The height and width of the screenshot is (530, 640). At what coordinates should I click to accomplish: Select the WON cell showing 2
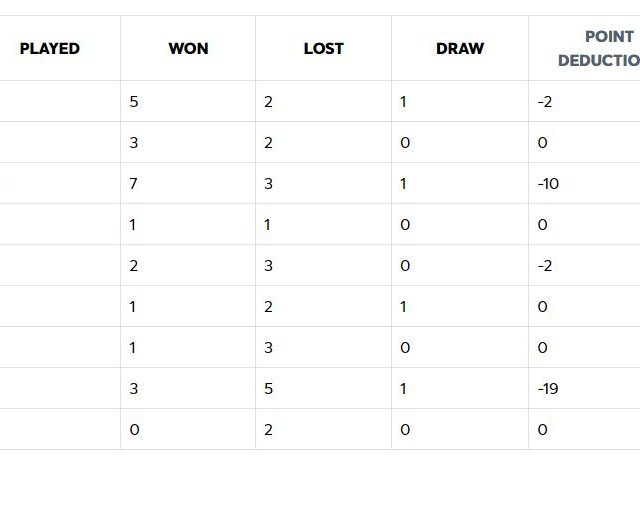(134, 266)
